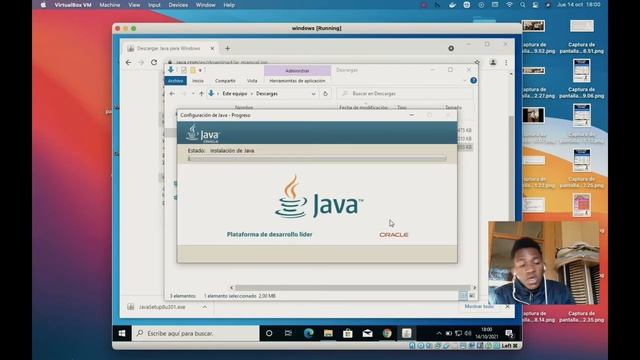Open the Apple menu
Screen dimensions: 640x360
[43, 5]
